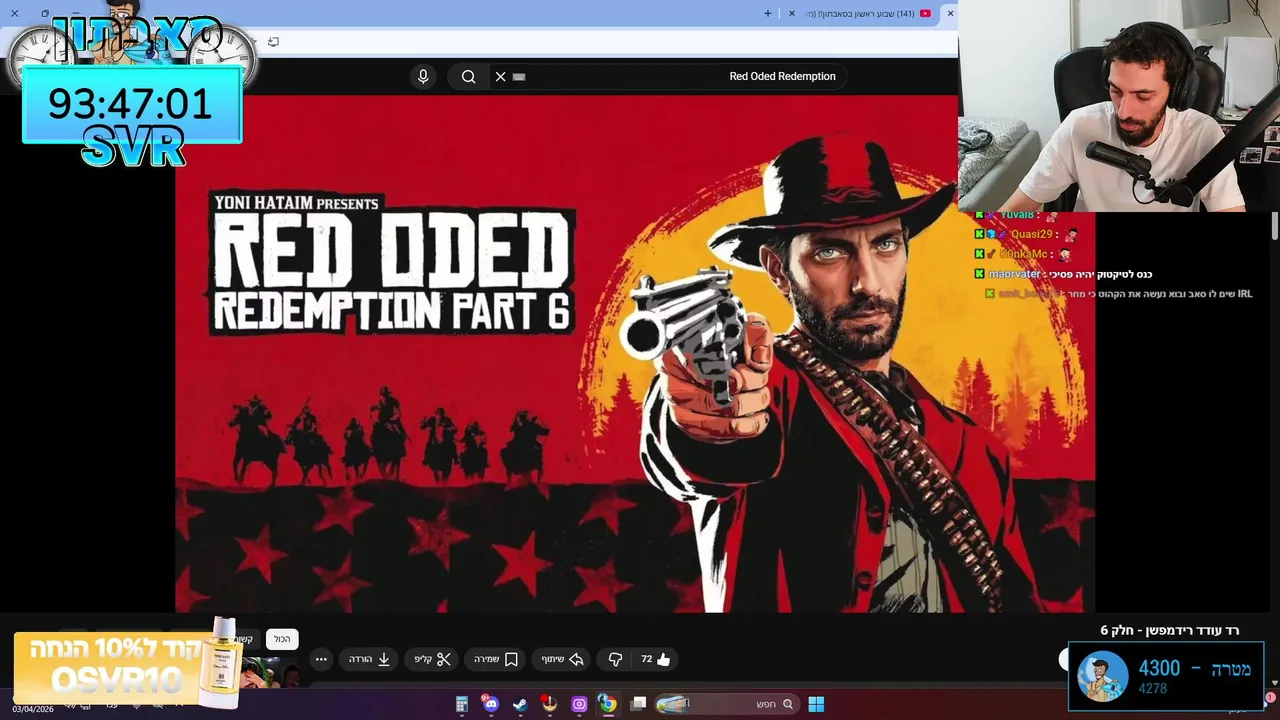1280x720 pixels.
Task: Click the 93:47:01 timer overlay
Action: point(131,104)
